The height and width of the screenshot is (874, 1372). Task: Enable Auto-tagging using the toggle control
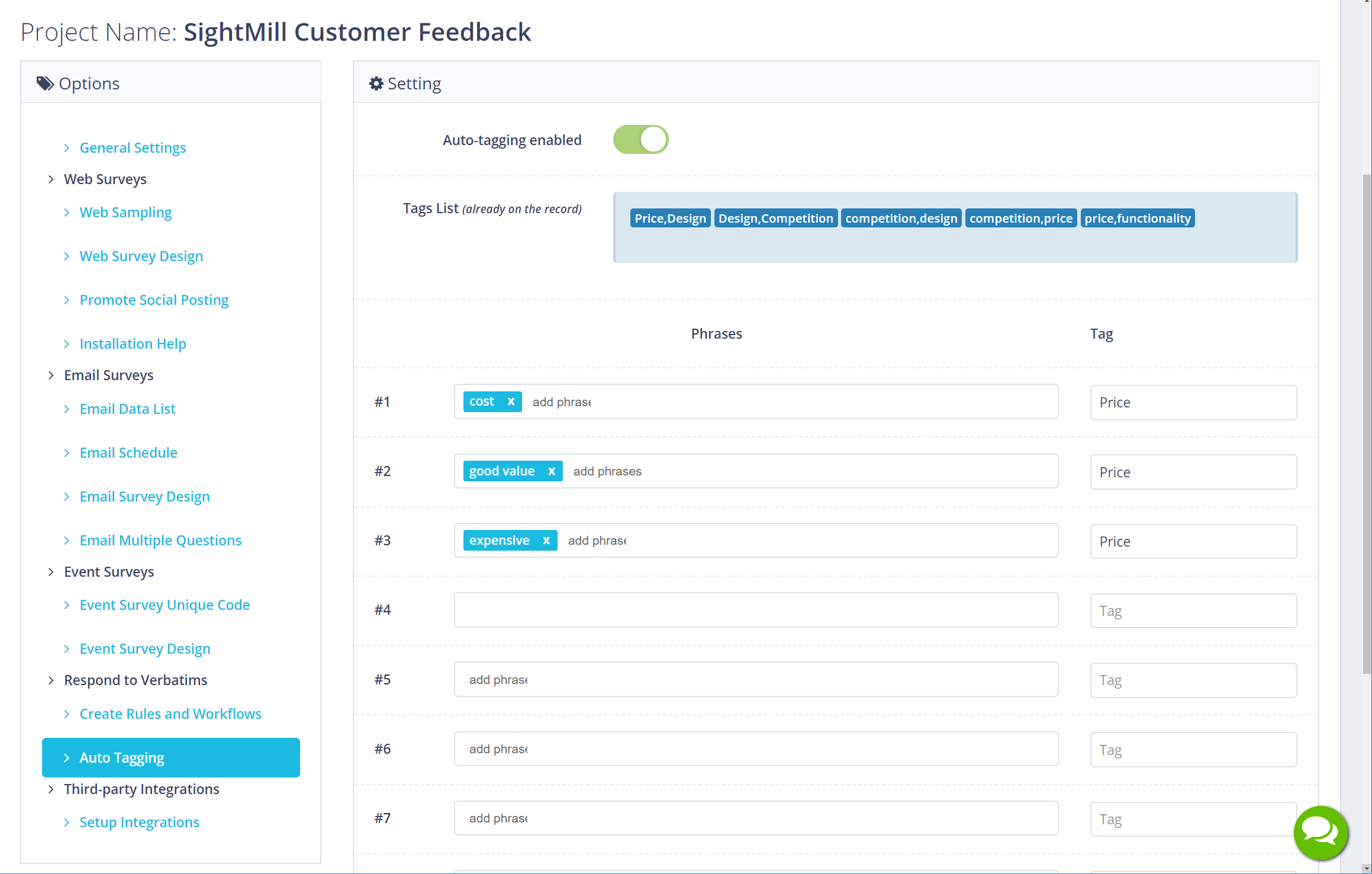640,139
